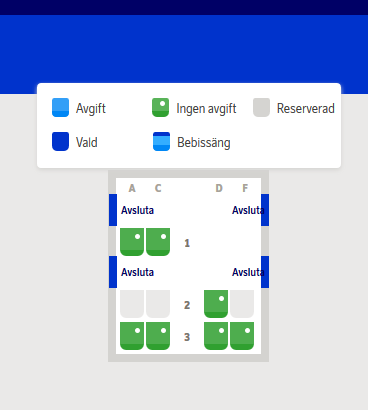Click the Vald legend swatch
The height and width of the screenshot is (410, 368).
click(x=60, y=141)
